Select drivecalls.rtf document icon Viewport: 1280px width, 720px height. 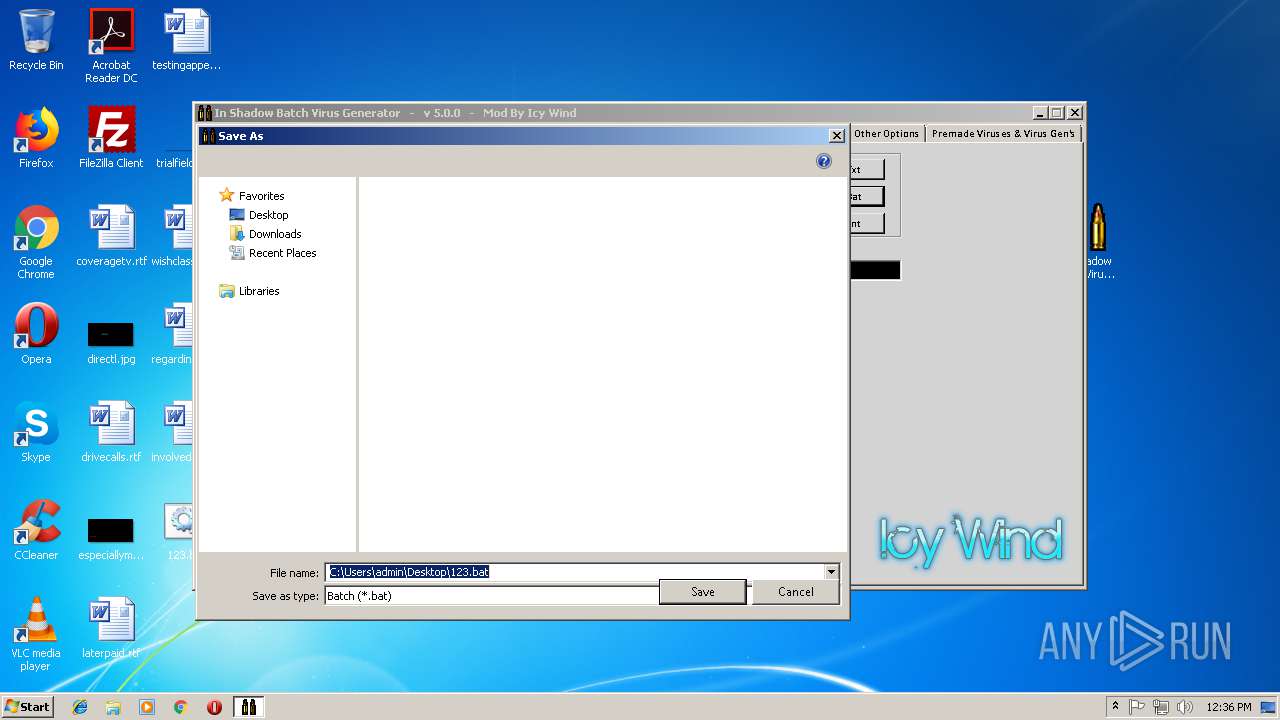(x=111, y=432)
